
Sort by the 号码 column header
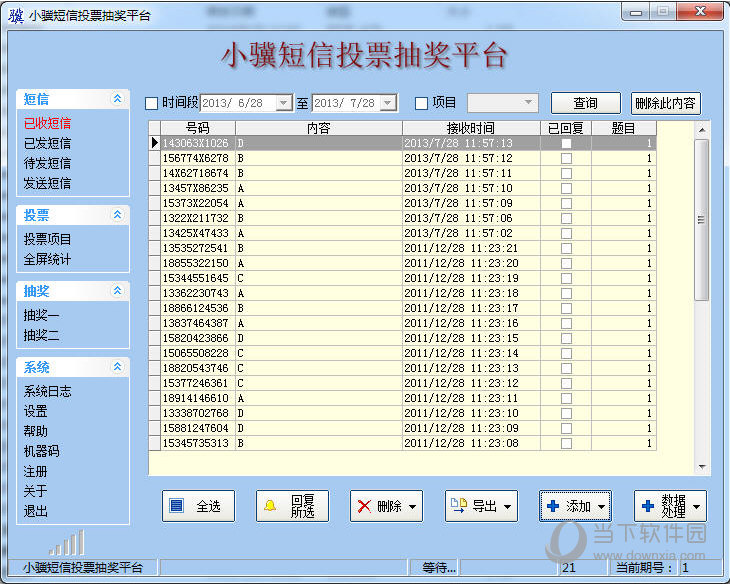[x=198, y=128]
